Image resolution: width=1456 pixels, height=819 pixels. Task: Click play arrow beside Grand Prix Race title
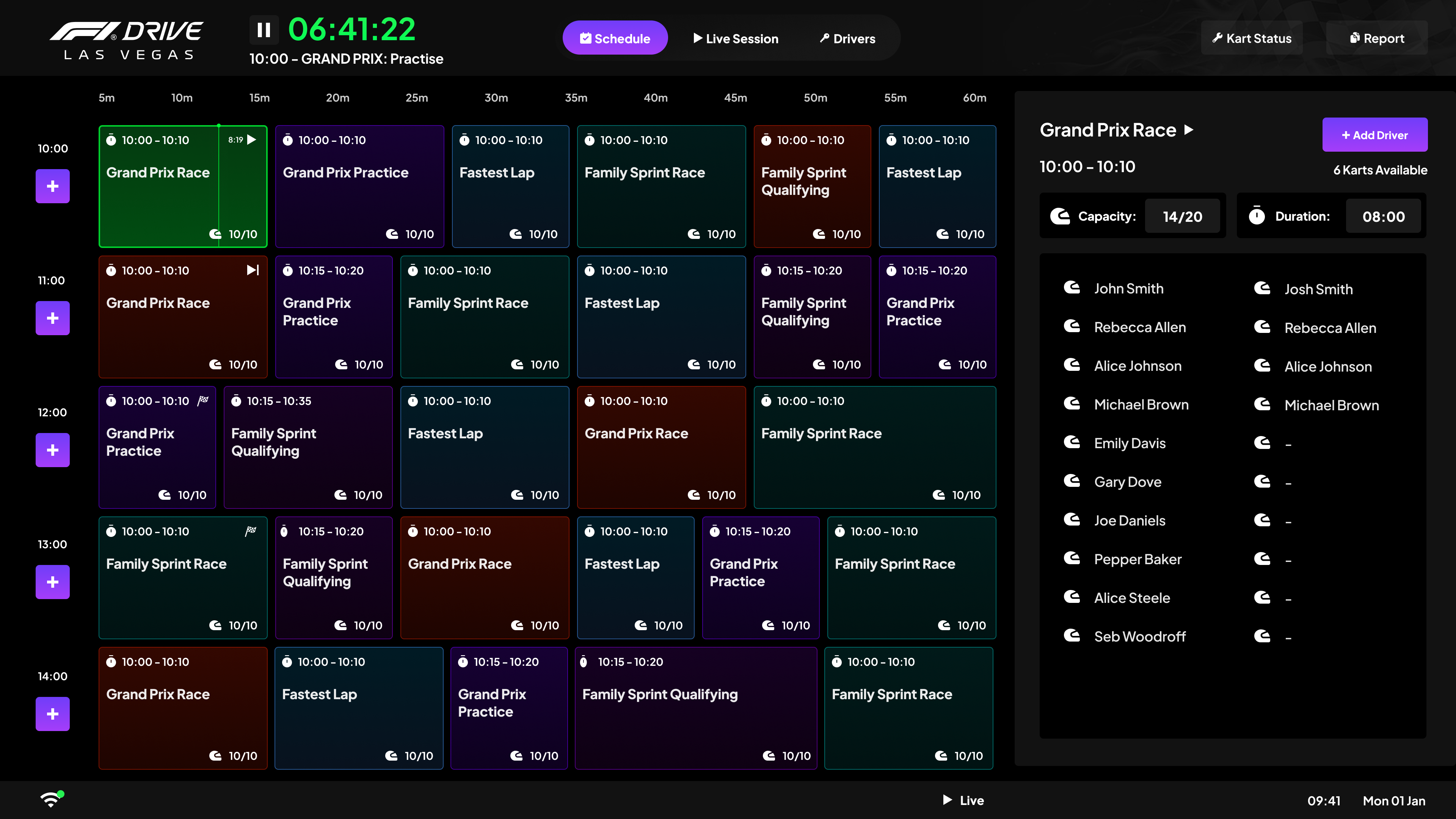[1189, 130]
